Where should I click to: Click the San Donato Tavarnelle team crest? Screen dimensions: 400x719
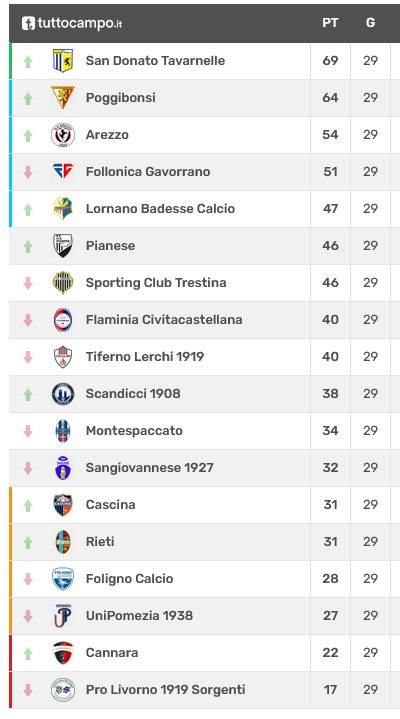(63, 61)
